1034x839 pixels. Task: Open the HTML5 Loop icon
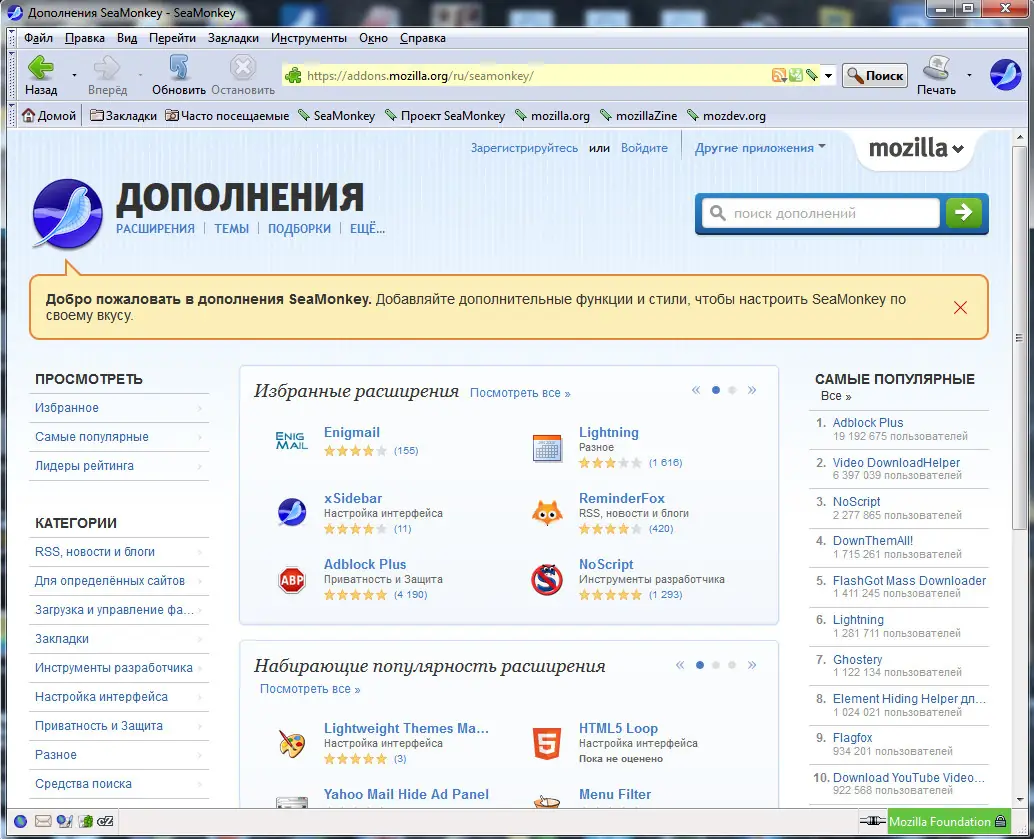pyautogui.click(x=547, y=743)
